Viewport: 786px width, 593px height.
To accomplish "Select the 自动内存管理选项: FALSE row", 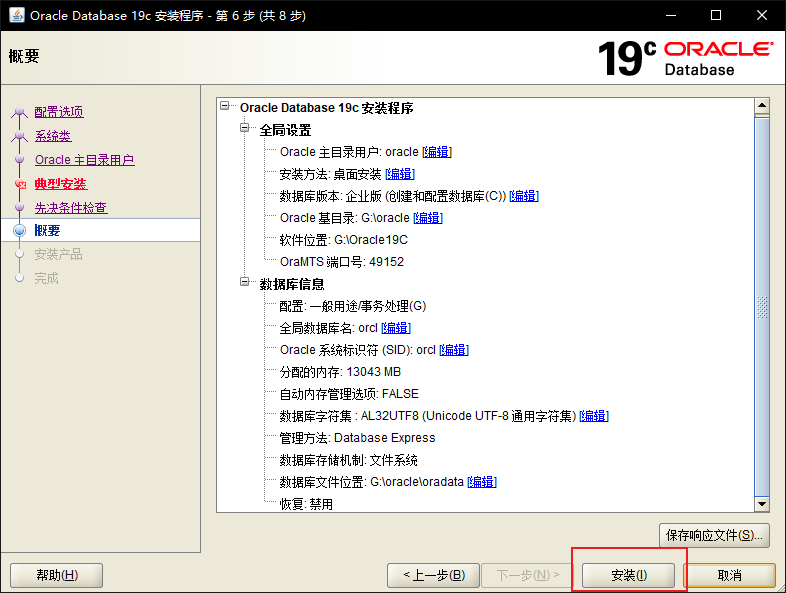I will (349, 394).
